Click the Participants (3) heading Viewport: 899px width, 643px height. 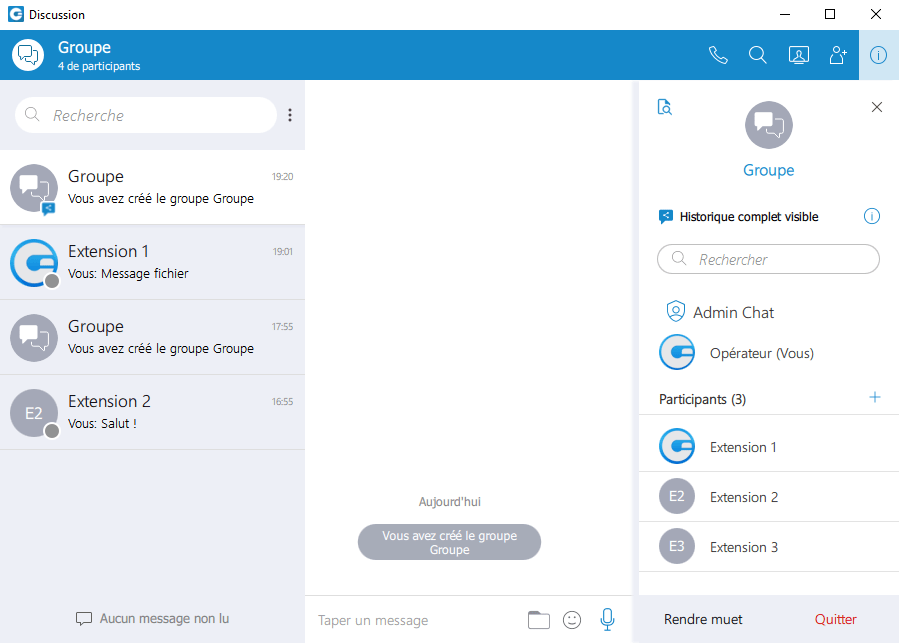coord(702,399)
